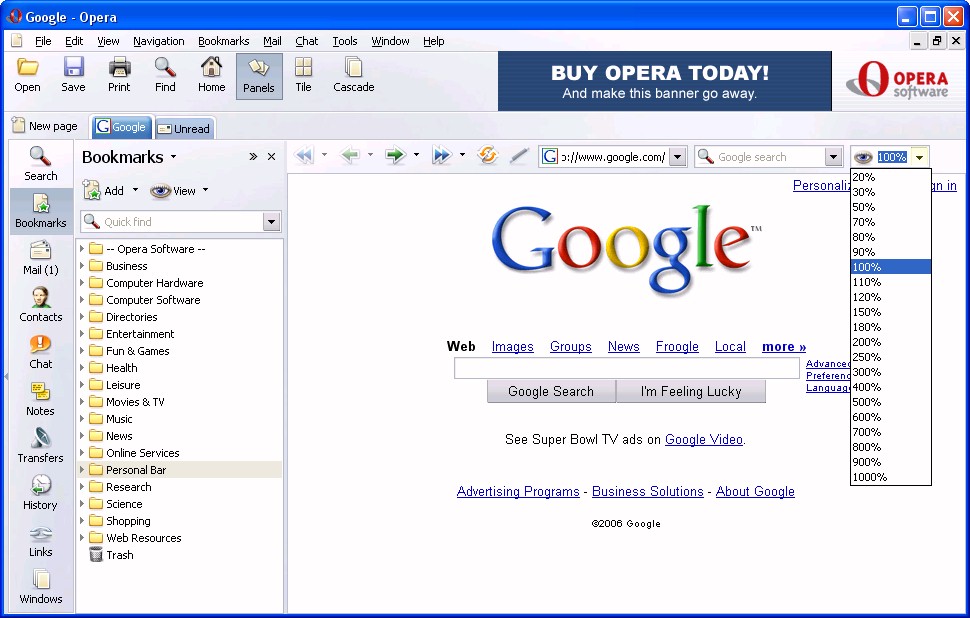Click the BUY OPERA TODAY banner

click(x=664, y=81)
